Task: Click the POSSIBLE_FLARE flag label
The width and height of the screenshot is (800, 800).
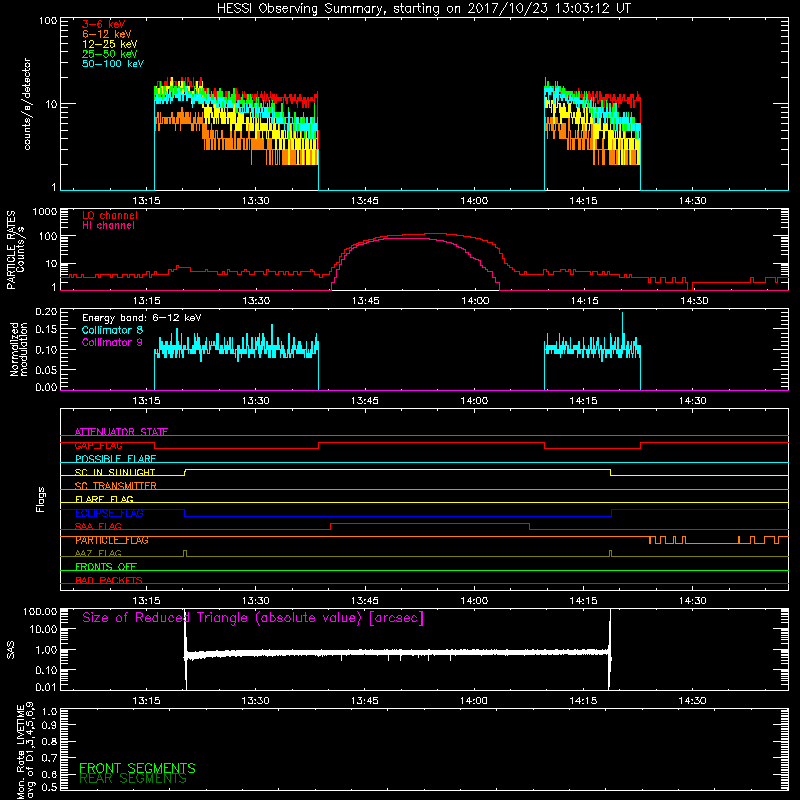Action: 115,459
